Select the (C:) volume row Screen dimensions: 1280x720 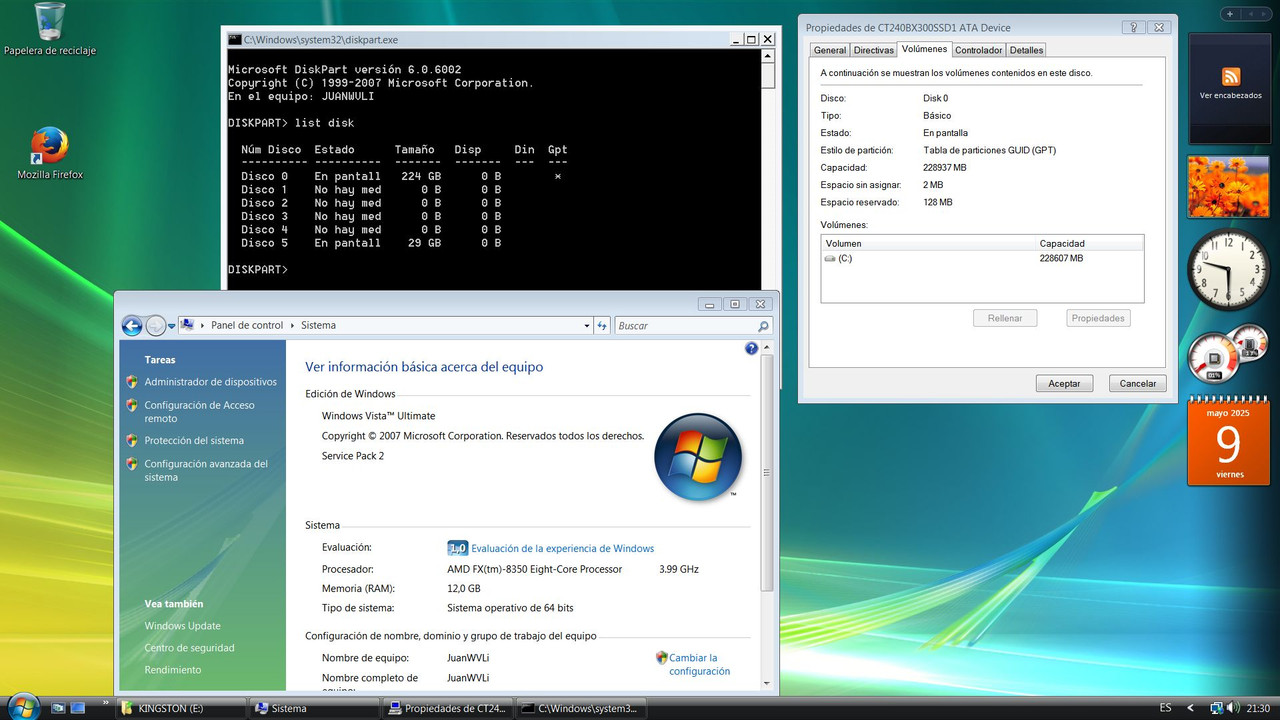(982, 258)
